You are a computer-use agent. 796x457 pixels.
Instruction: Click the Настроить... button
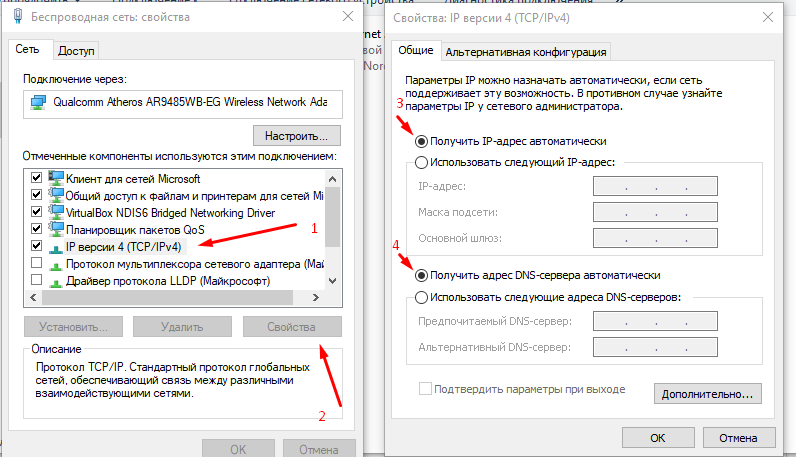[x=296, y=136]
